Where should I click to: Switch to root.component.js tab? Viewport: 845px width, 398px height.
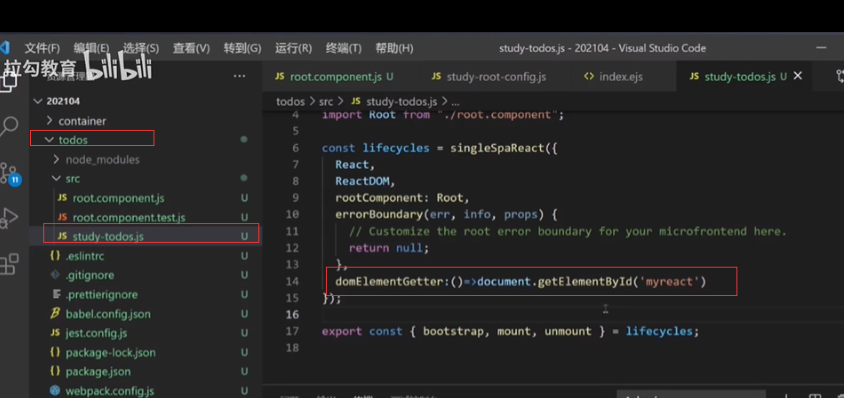pos(334,76)
